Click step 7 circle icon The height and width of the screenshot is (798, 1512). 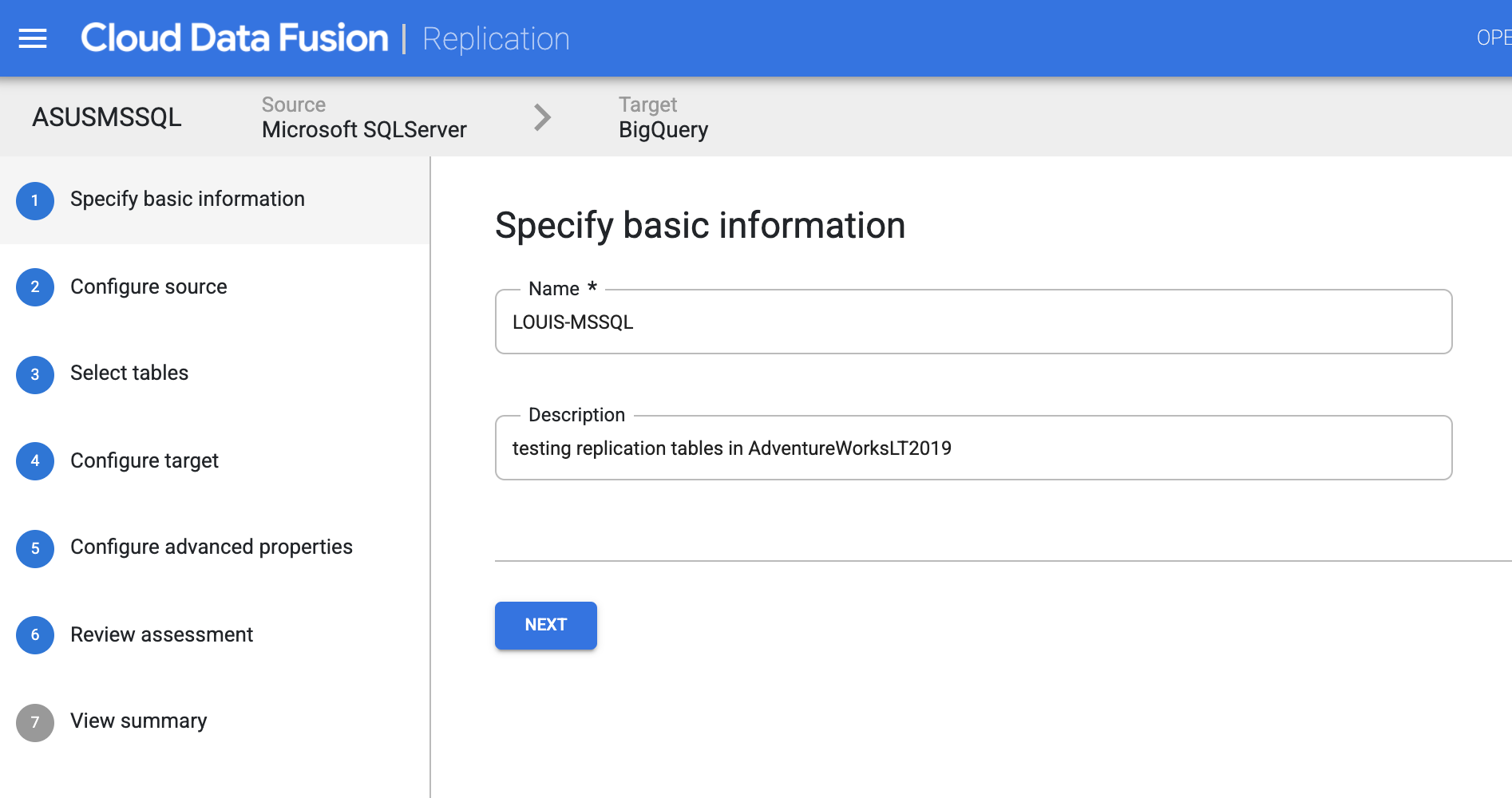(x=35, y=722)
